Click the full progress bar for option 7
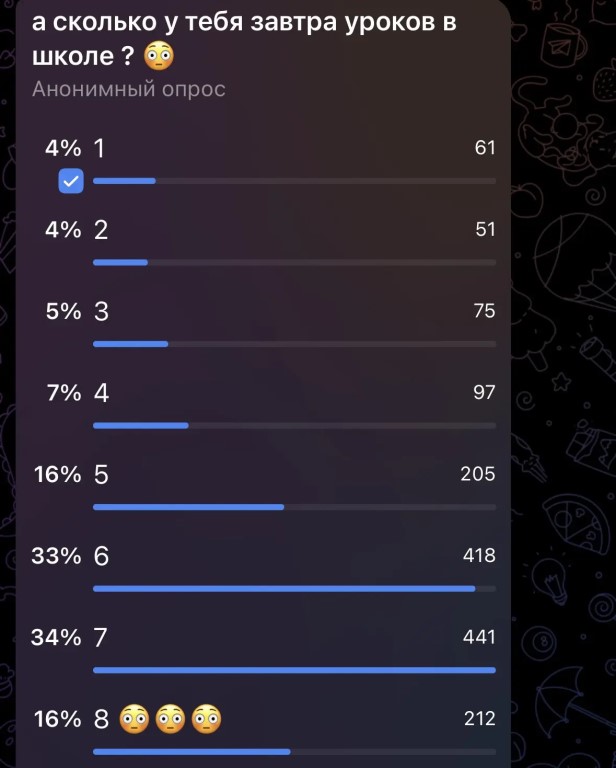The height and width of the screenshot is (768, 616). coord(294,670)
